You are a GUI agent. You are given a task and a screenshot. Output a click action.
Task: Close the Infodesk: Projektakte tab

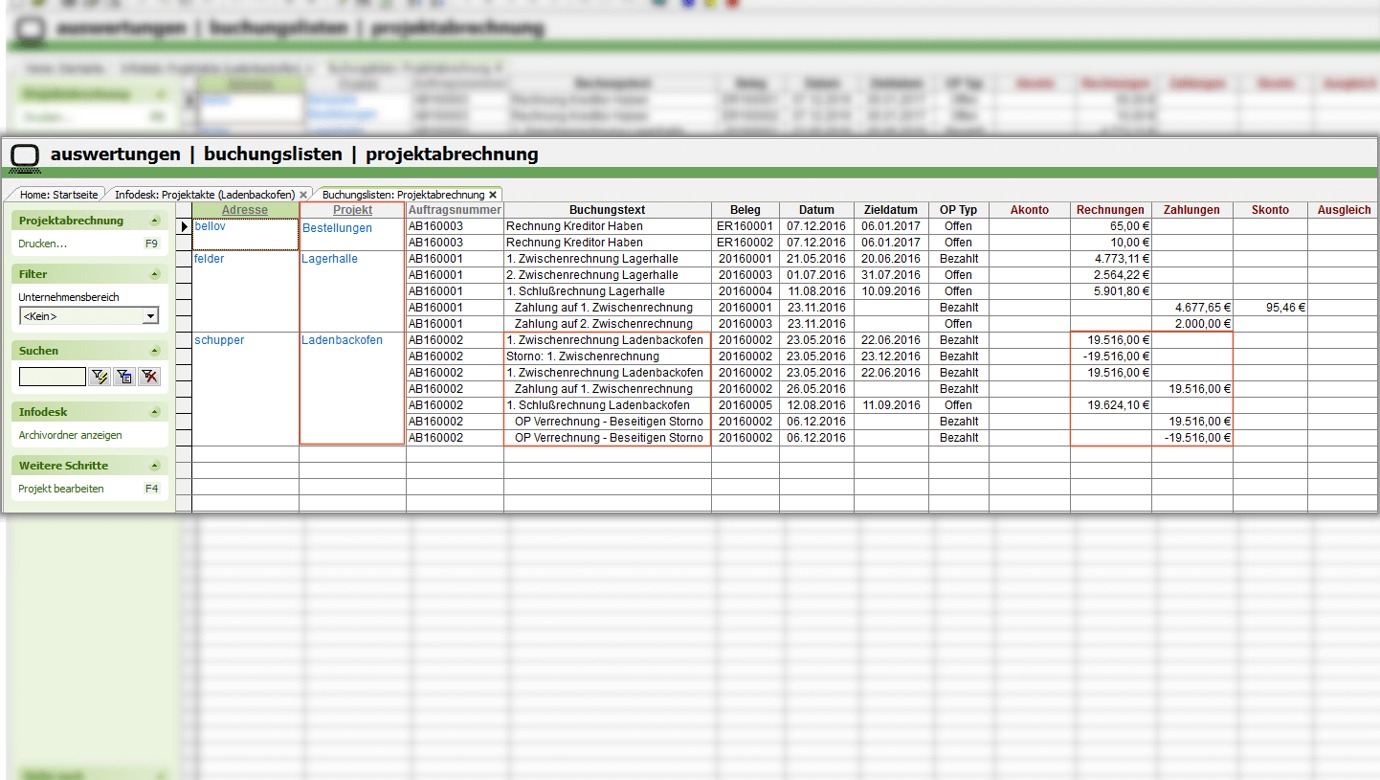303,195
